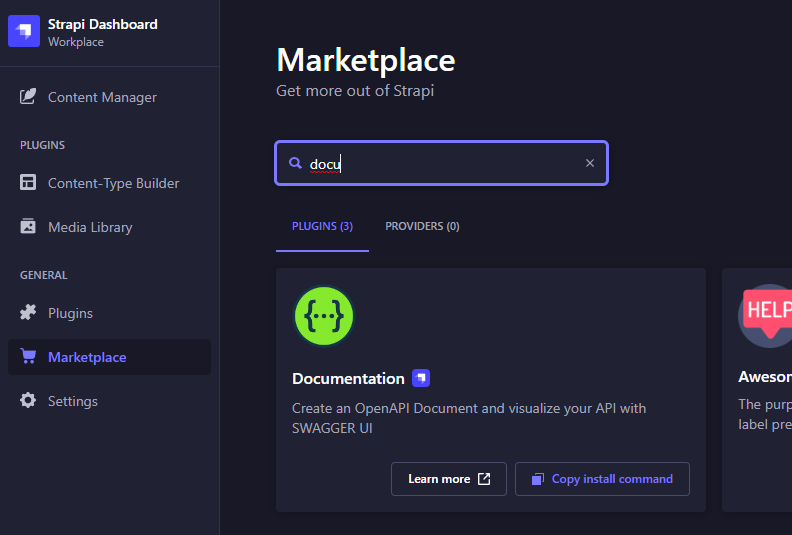Click the external link icon on Learn more

pos(484,479)
